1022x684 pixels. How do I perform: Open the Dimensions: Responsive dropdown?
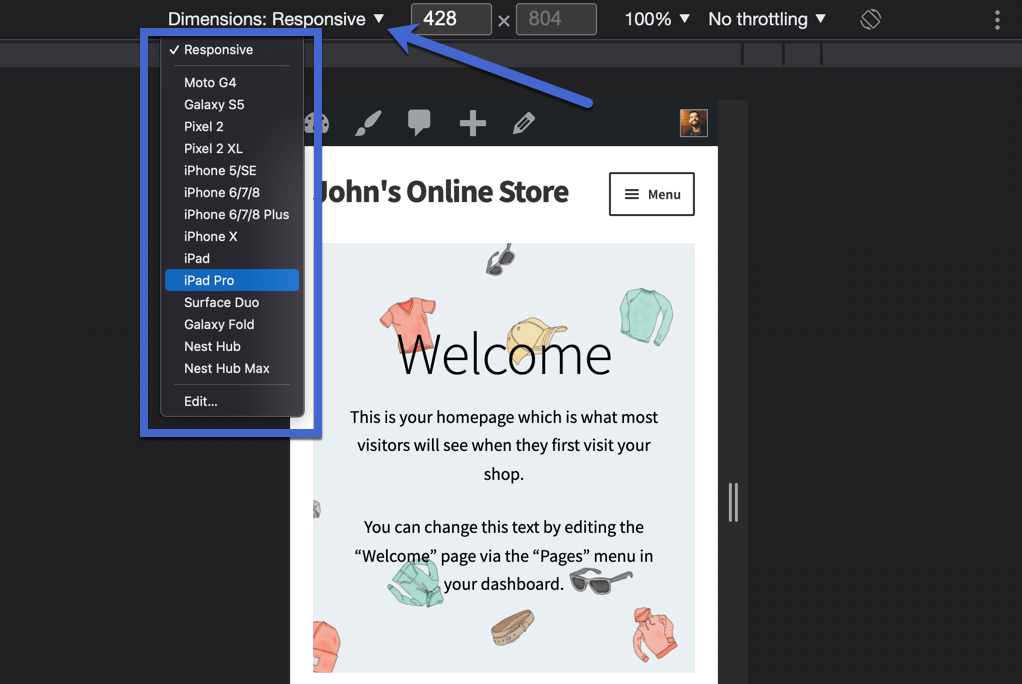(x=275, y=18)
